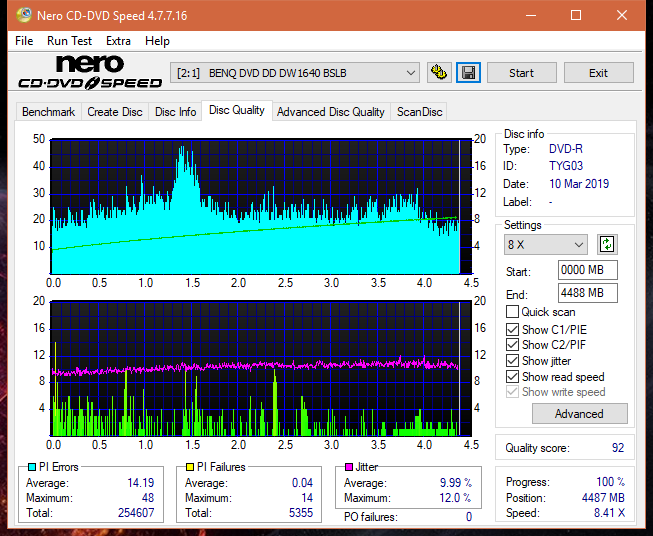Click the Start button
This screenshot has width=653, height=536.
coord(521,73)
